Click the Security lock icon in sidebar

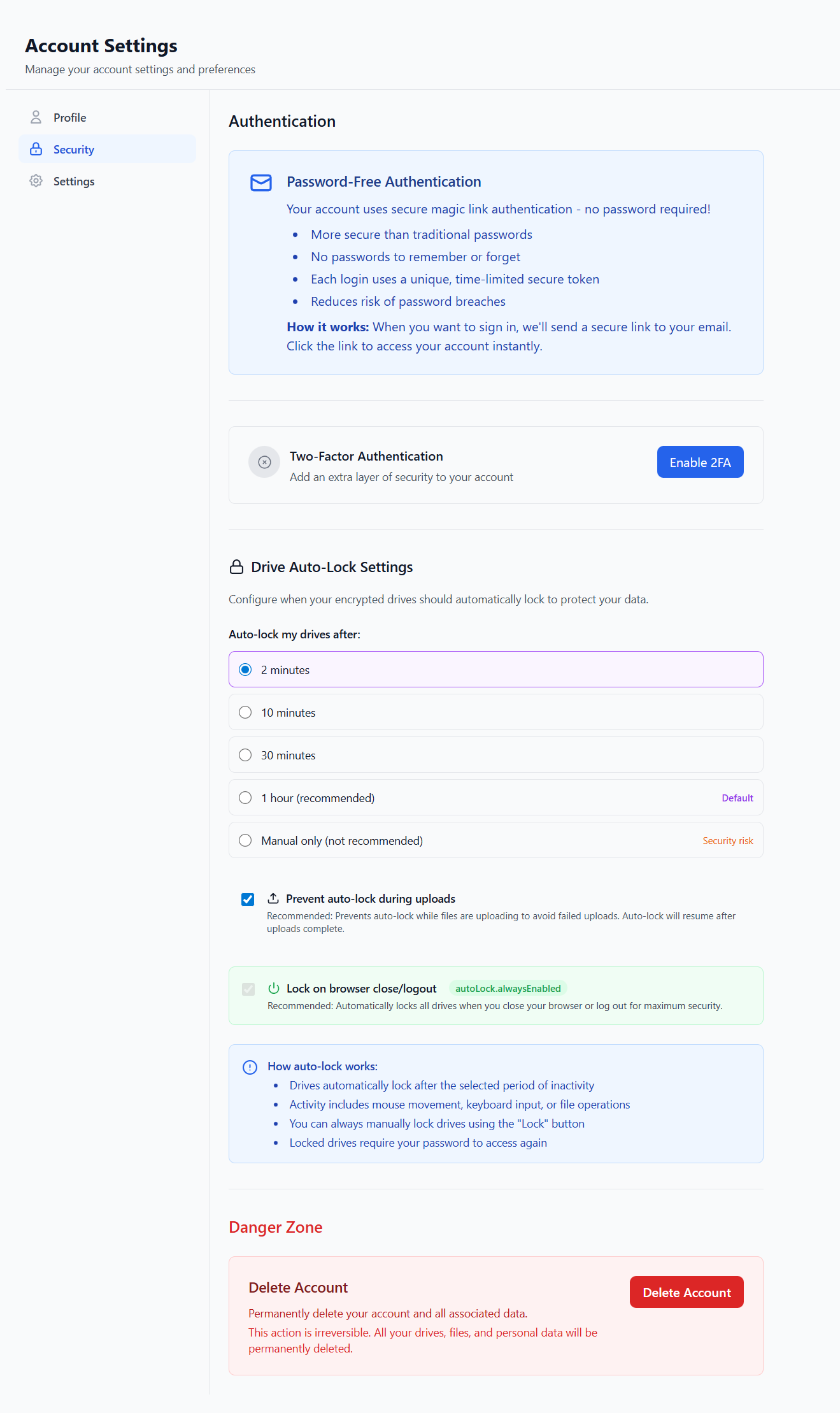[36, 149]
